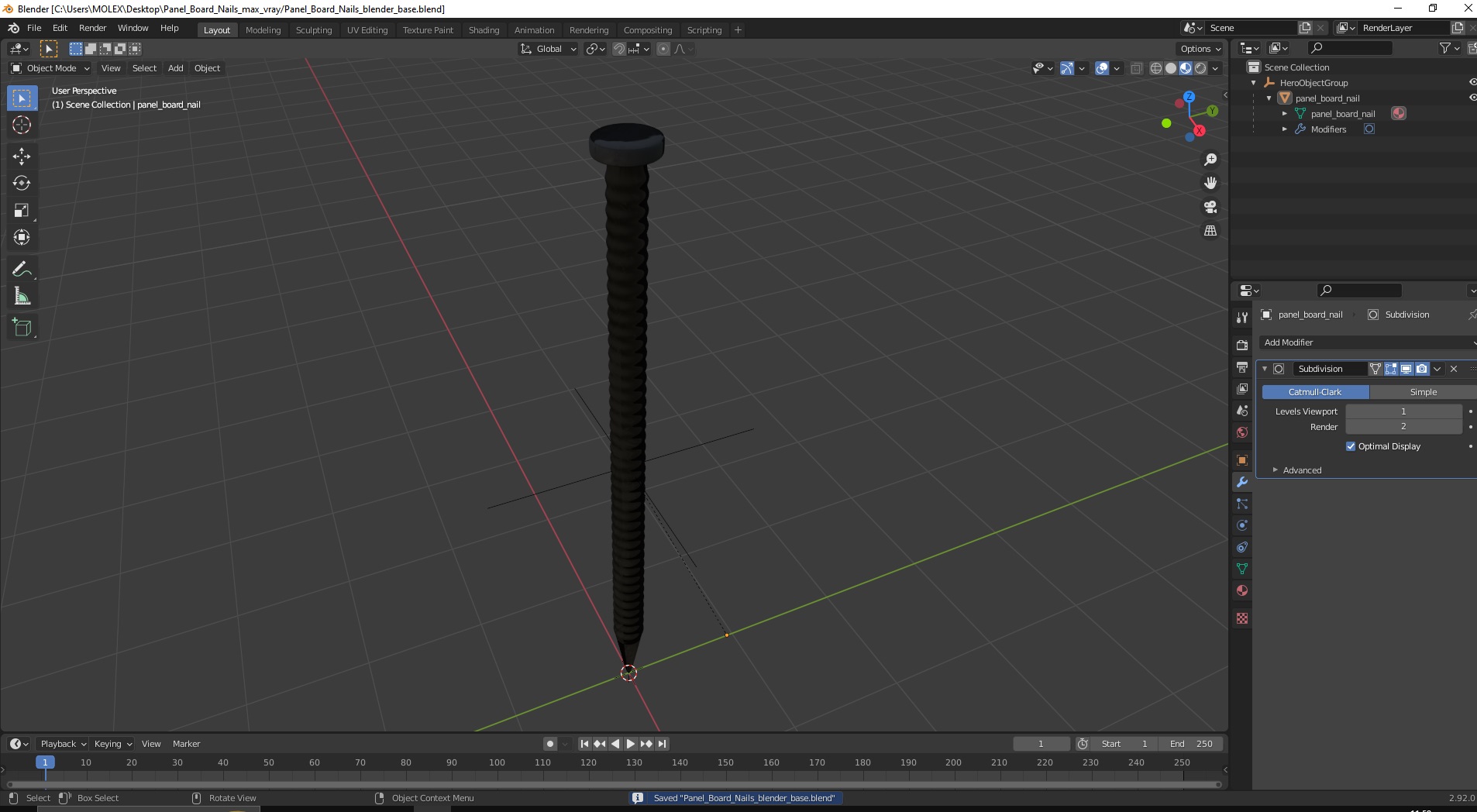Open the Texture properties tab

[1242, 618]
